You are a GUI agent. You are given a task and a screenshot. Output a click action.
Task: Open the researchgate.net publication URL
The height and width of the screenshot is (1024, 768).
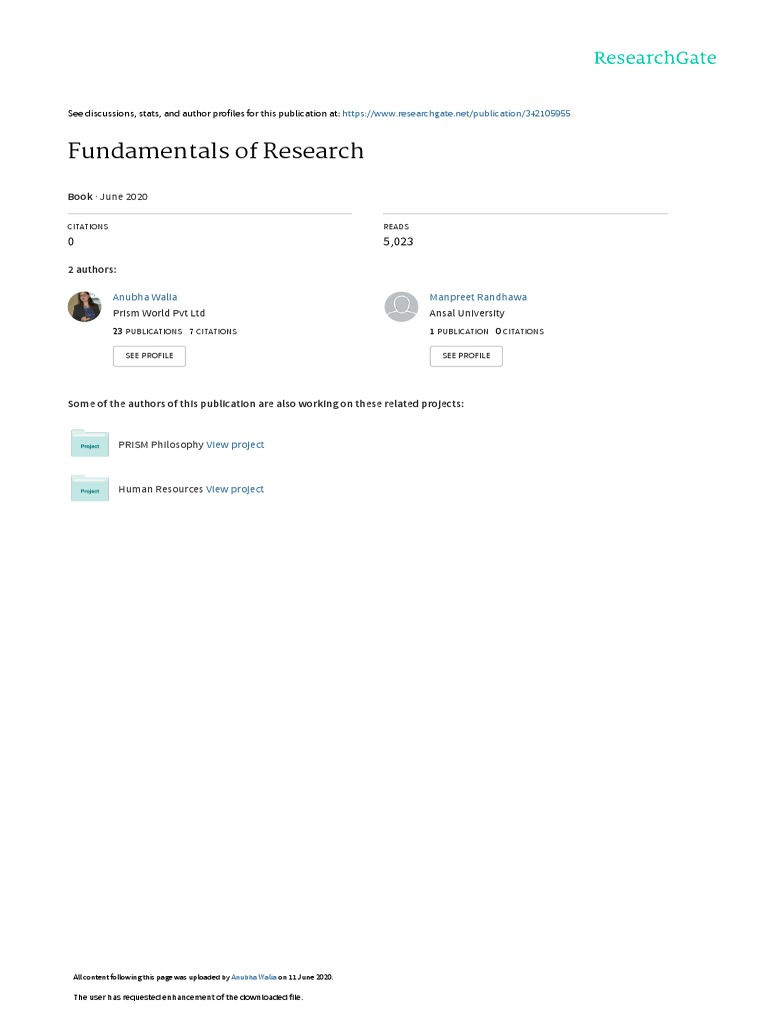pyautogui.click(x=456, y=114)
